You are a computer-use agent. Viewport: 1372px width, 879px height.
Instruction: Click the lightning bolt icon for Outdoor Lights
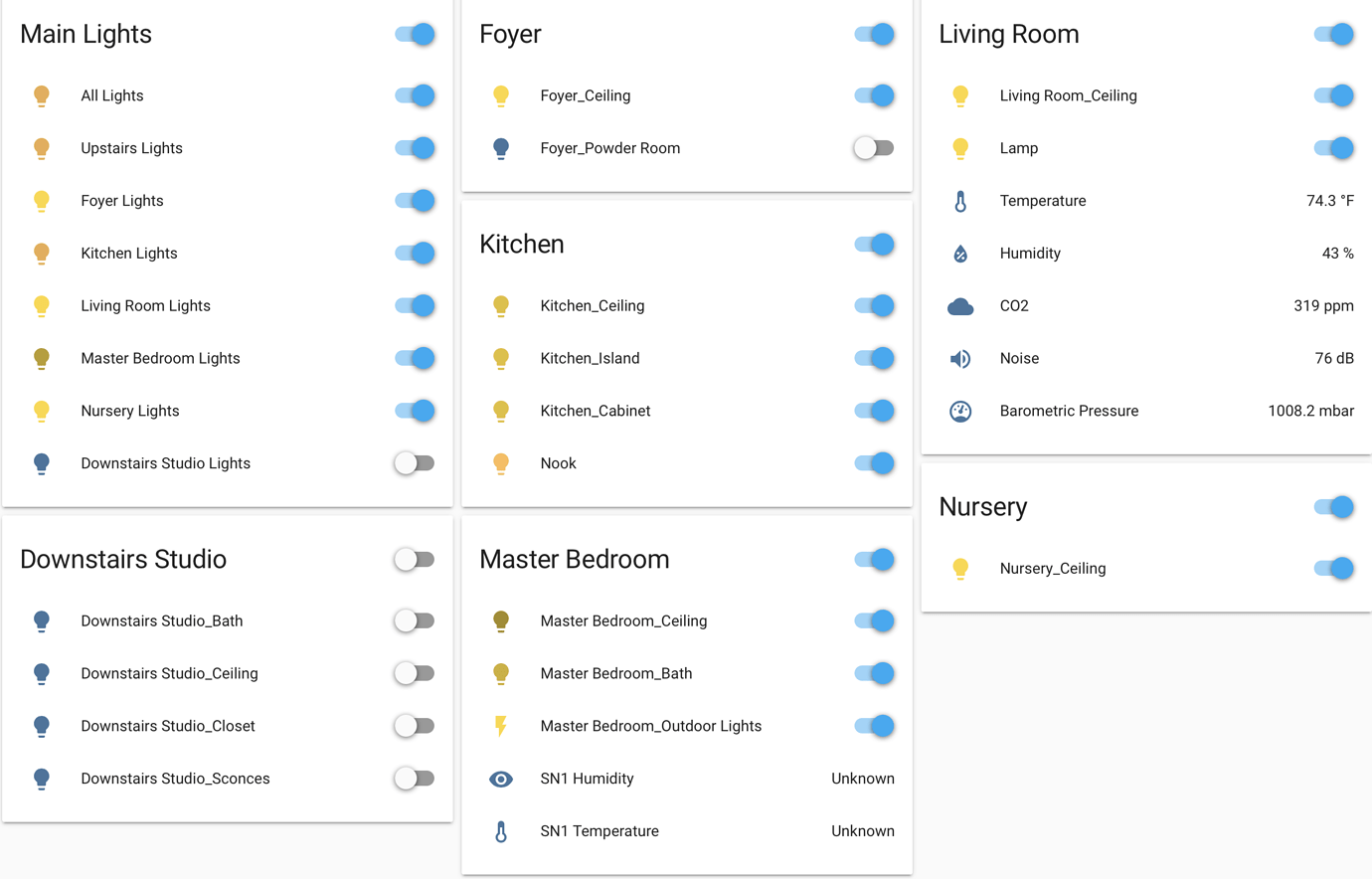coord(501,726)
